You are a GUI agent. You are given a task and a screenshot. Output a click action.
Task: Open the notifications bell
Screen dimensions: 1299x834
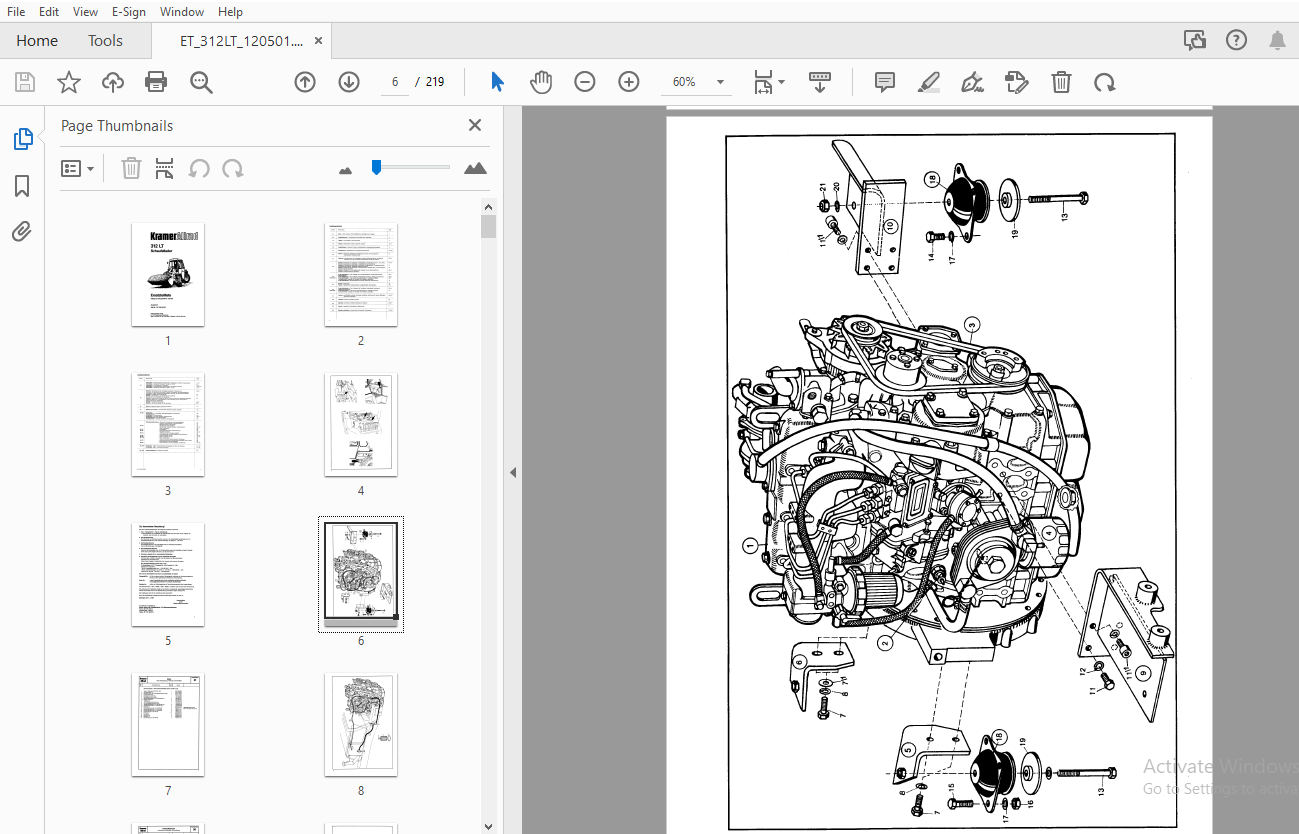[x=1278, y=41]
